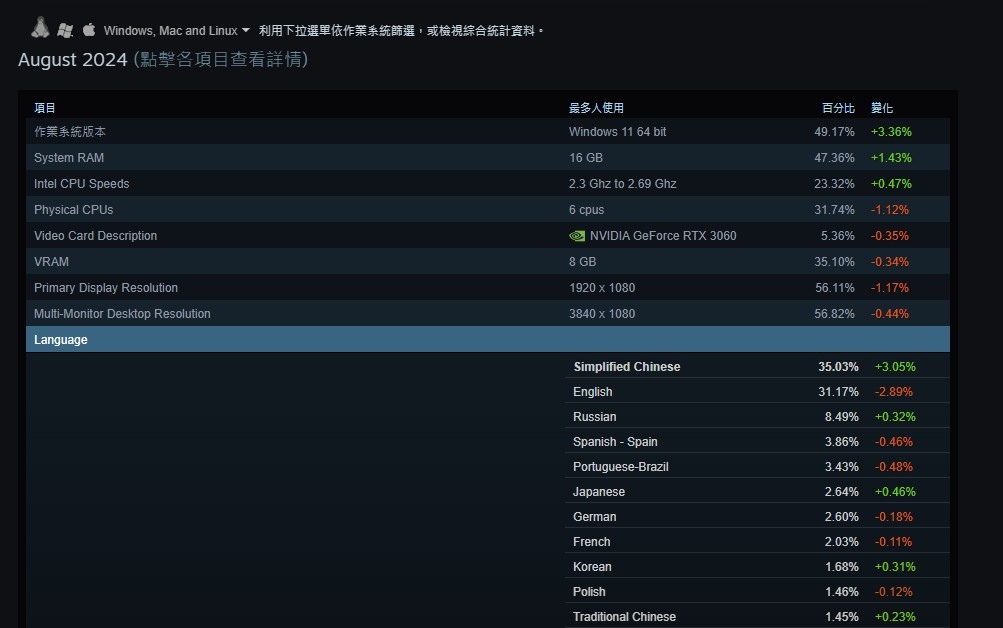Screen dimensions: 1003x628
Task: Click the Linux penguin icon
Action: coord(40,28)
